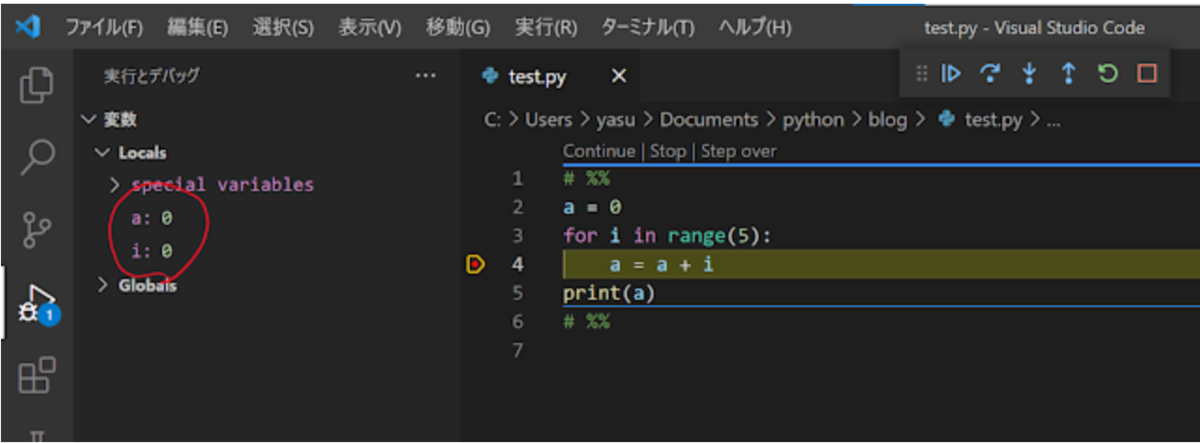Open the Source Control view icon
This screenshot has width=1200, height=443.
[x=36, y=229]
